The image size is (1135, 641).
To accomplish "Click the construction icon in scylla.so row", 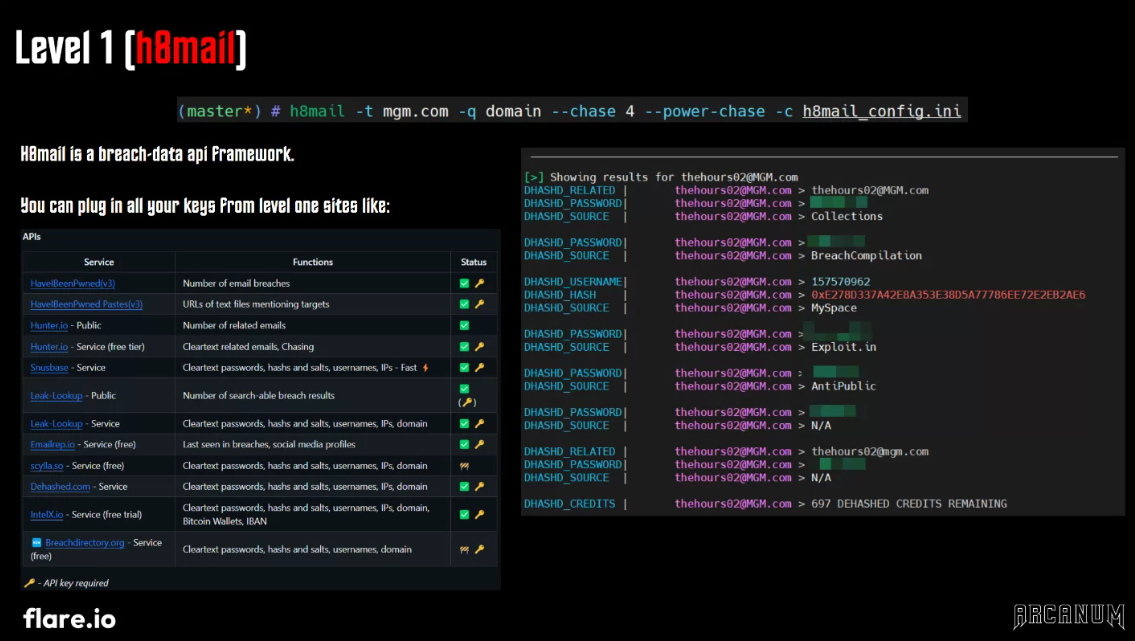I will tap(465, 466).
